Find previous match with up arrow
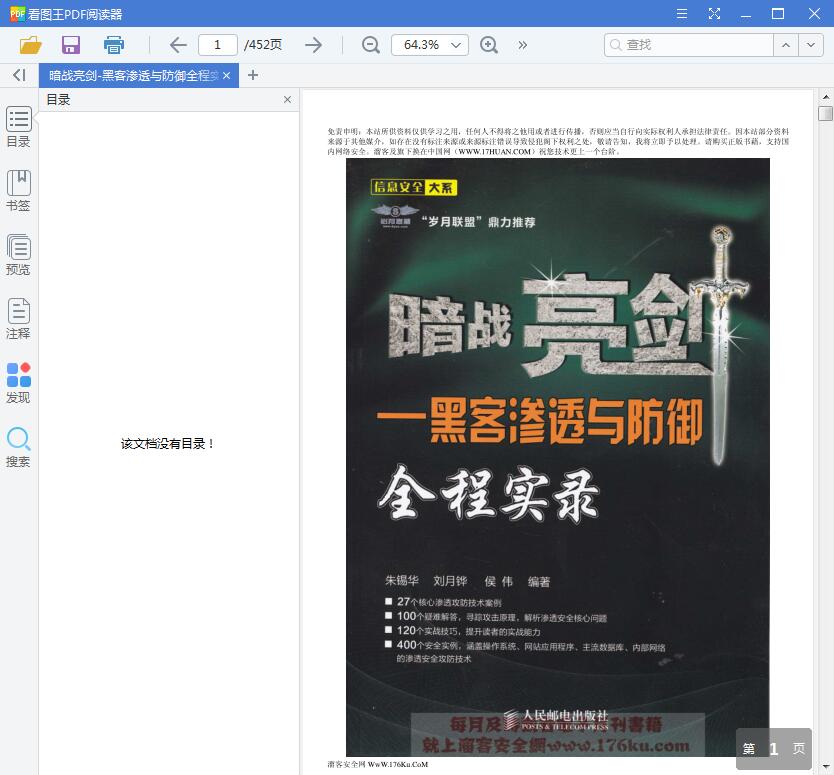This screenshot has width=834, height=775. click(786, 45)
